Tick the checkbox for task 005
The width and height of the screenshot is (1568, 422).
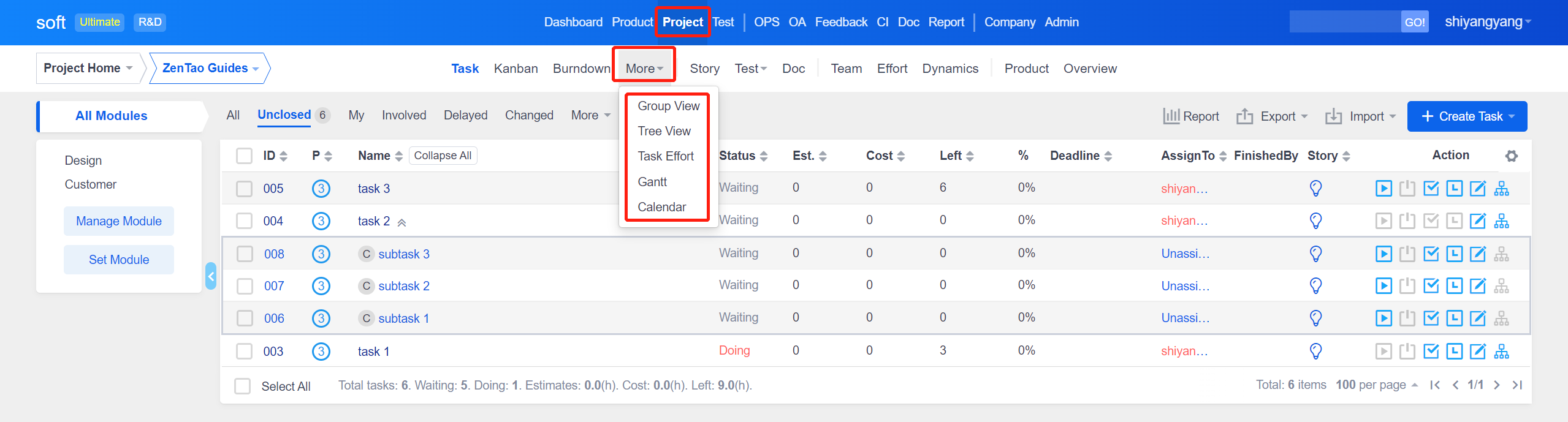coord(245,189)
